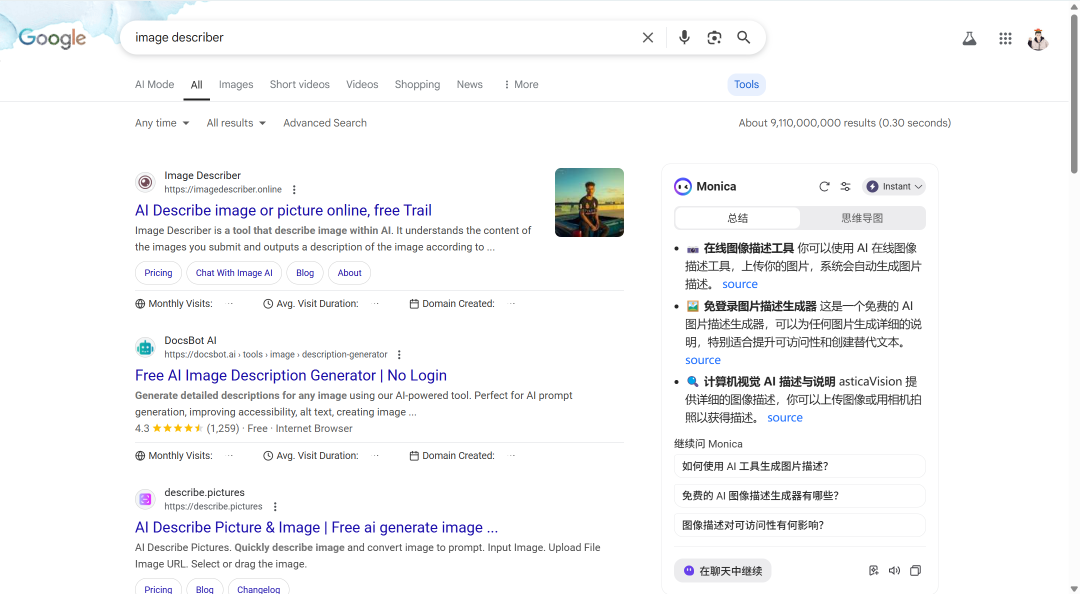Start voice search with the microphone icon
This screenshot has height=594, width=1080.
click(x=684, y=37)
